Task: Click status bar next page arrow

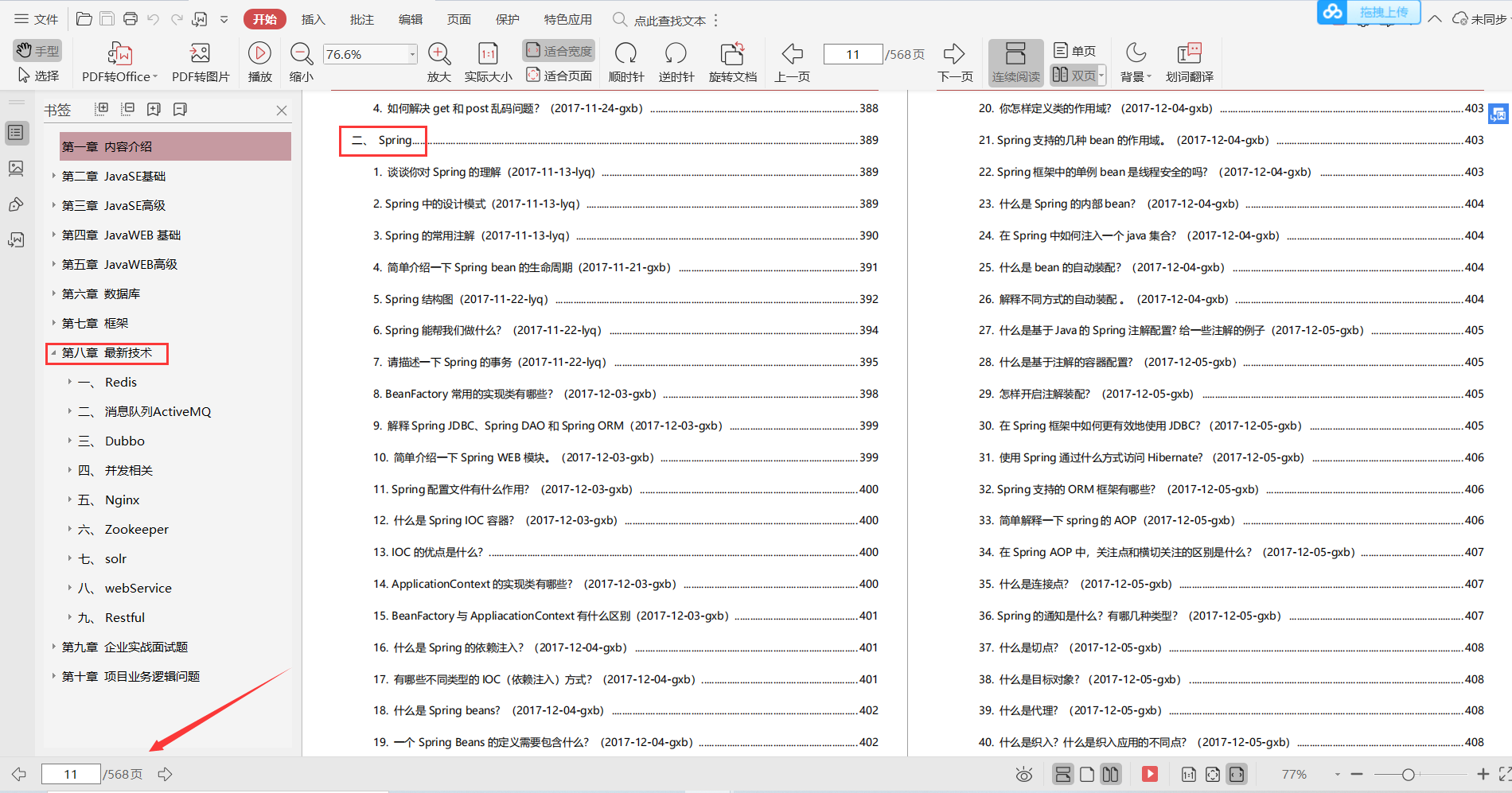Action: (165, 774)
